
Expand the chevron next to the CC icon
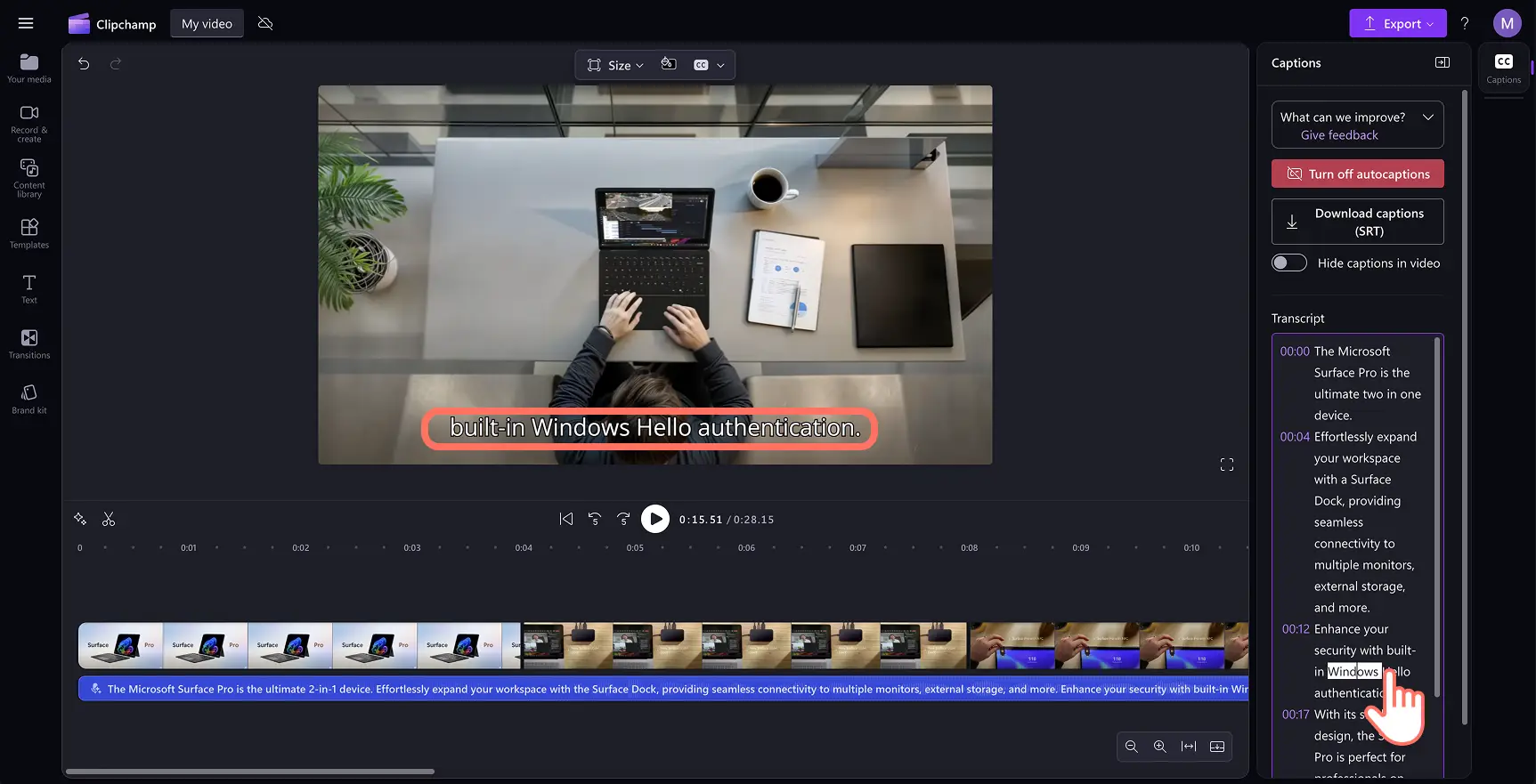click(720, 65)
